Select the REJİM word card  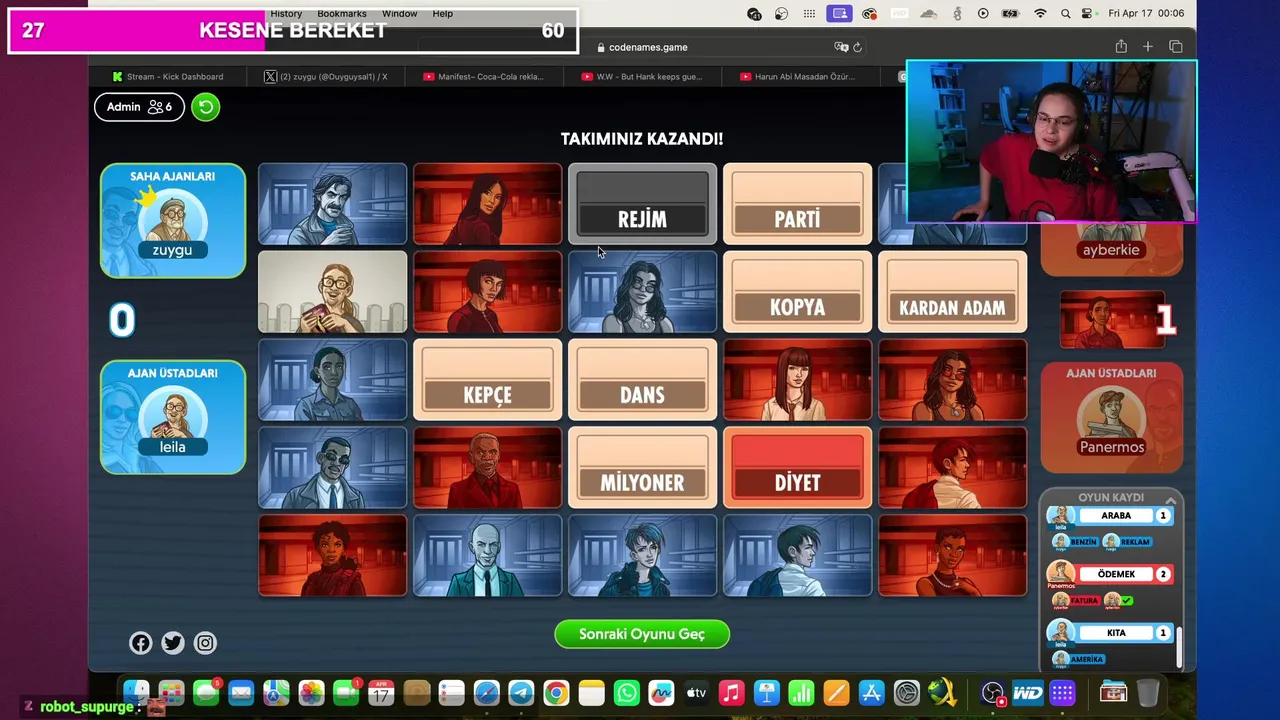642,204
